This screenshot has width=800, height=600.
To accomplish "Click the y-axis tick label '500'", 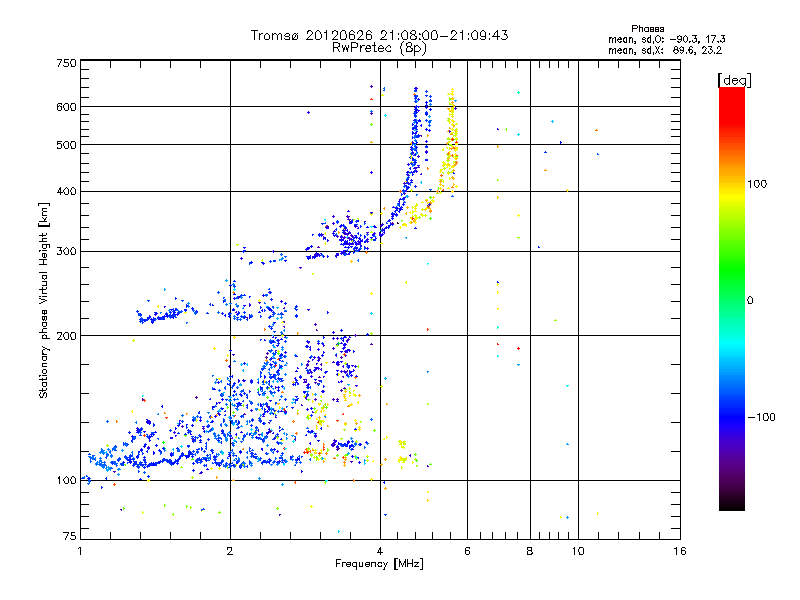I will [x=66, y=145].
